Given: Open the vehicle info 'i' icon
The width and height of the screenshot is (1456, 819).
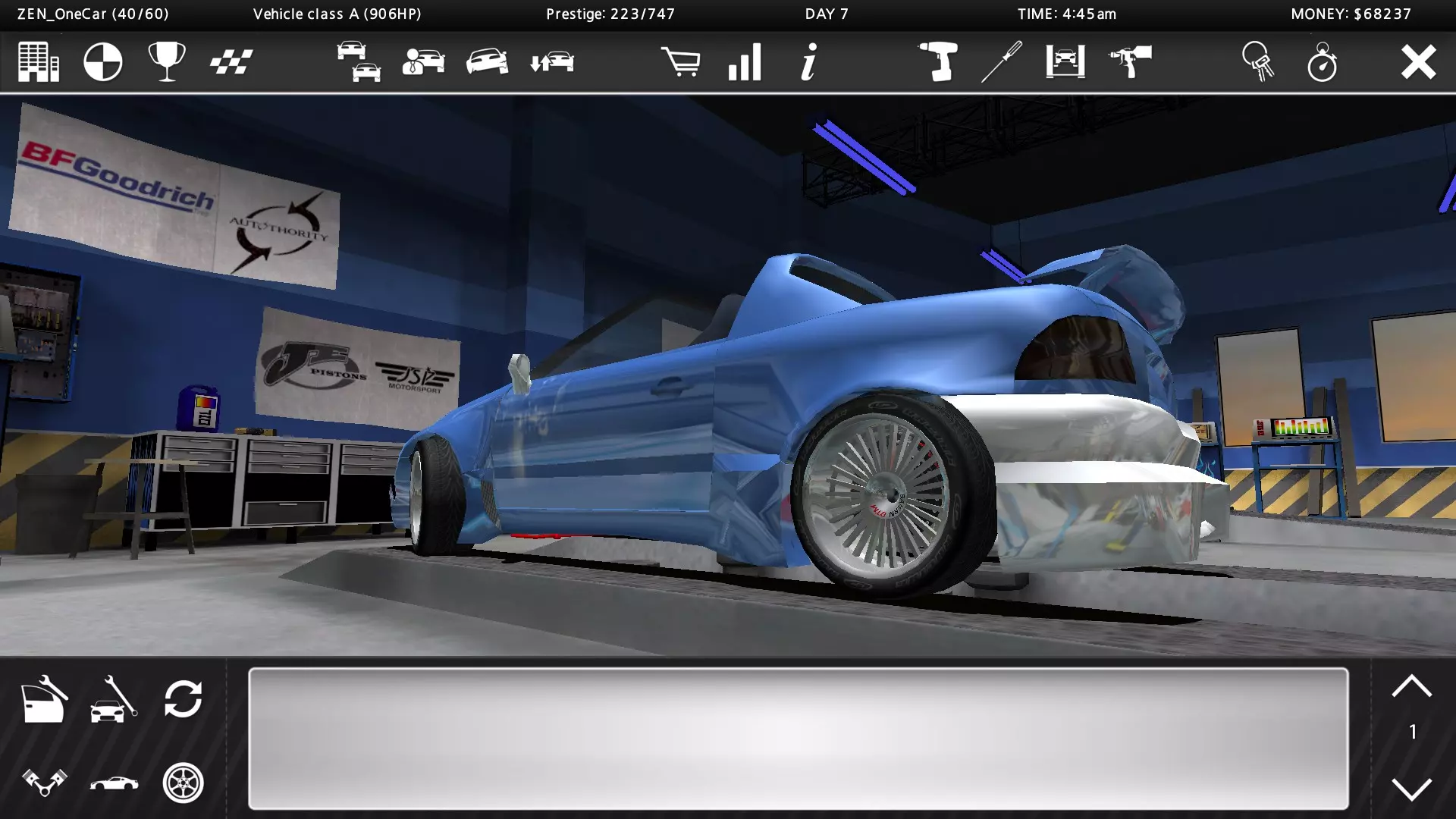Looking at the screenshot, I should click(808, 61).
